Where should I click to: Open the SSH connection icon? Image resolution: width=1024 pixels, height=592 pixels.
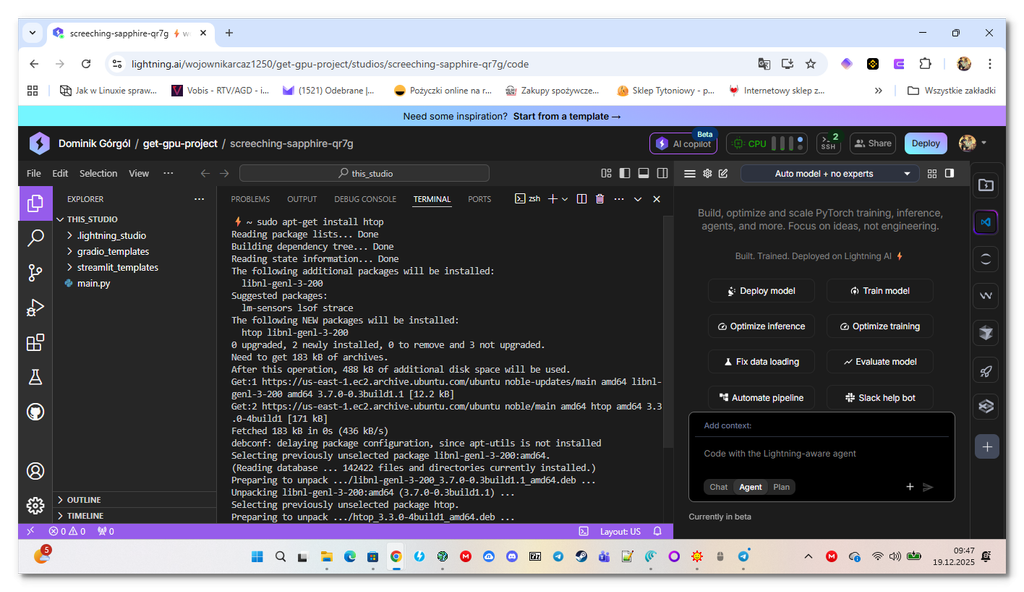tap(828, 143)
